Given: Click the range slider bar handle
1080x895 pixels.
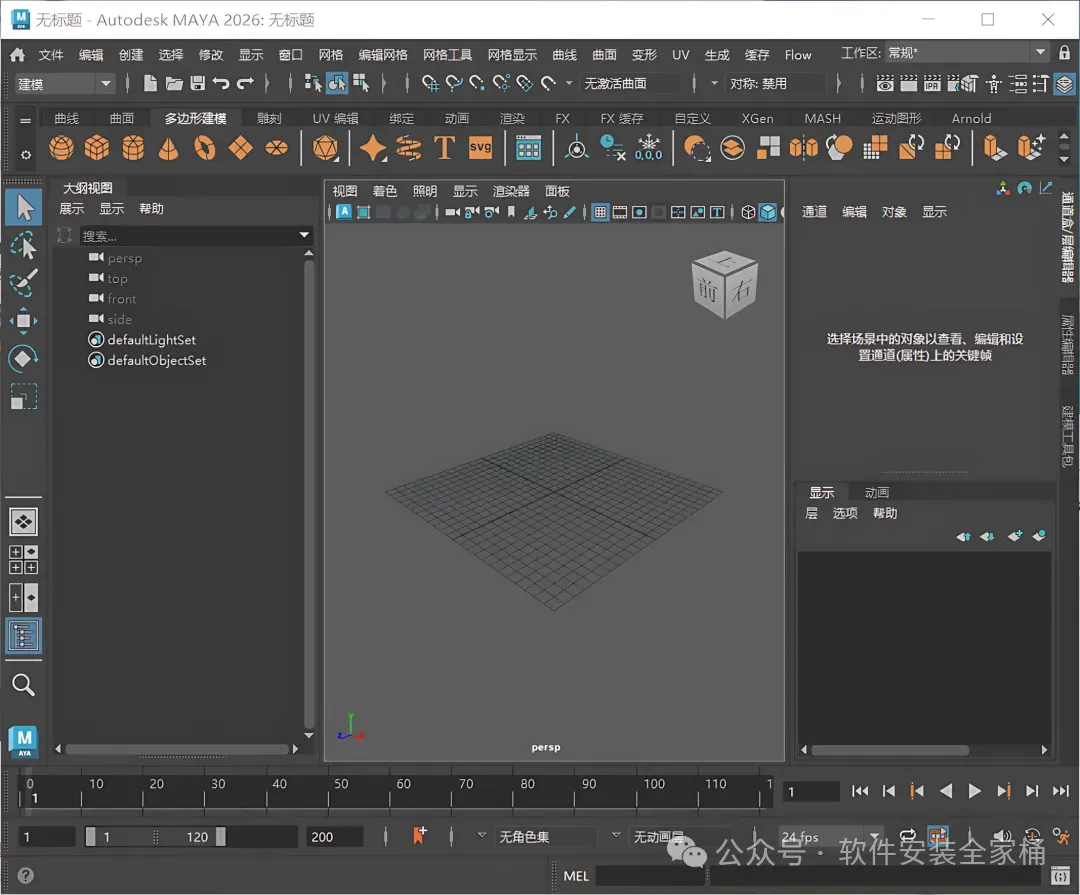Looking at the screenshot, I should (x=155, y=837).
